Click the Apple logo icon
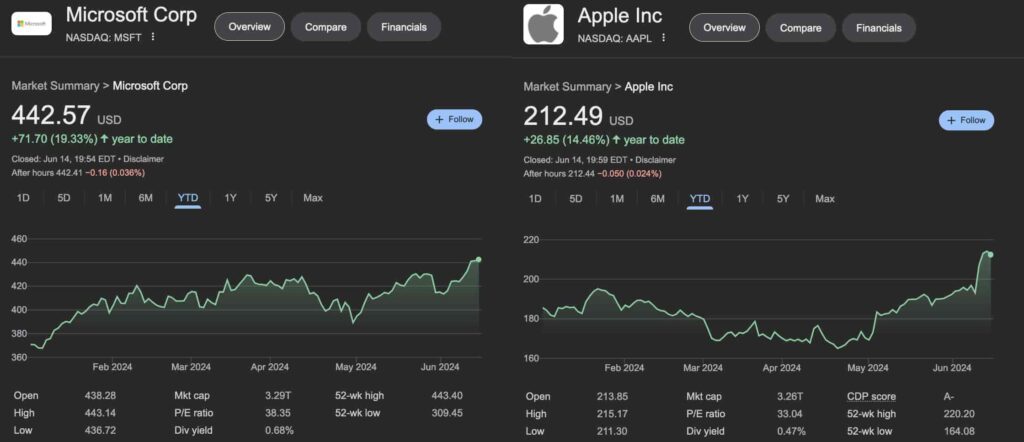This screenshot has height=442, width=1024. point(544,25)
